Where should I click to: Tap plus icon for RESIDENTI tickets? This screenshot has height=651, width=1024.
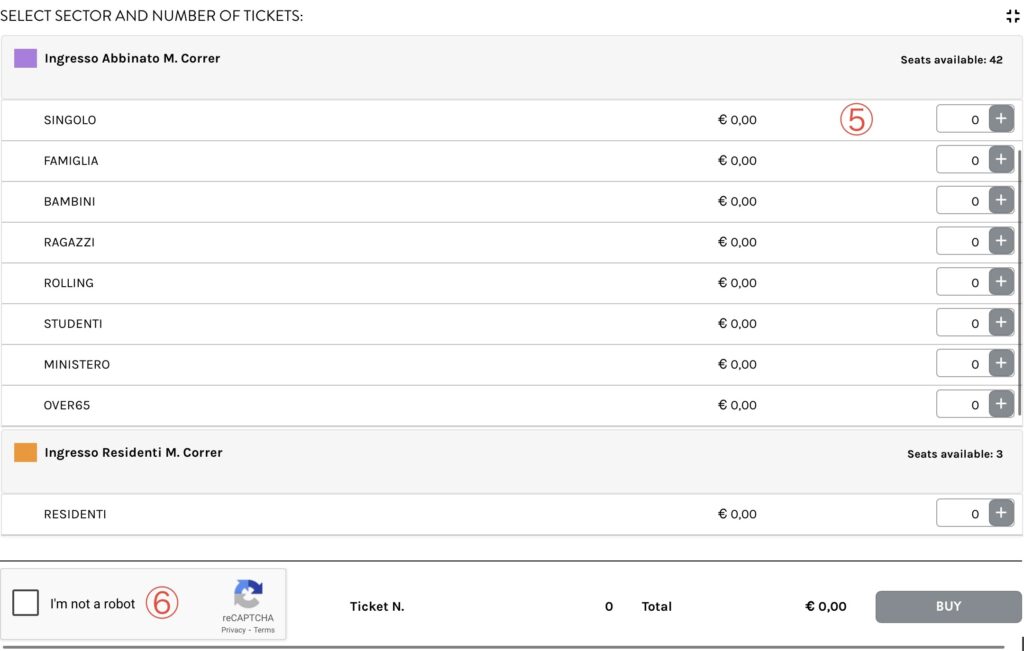coord(1001,513)
